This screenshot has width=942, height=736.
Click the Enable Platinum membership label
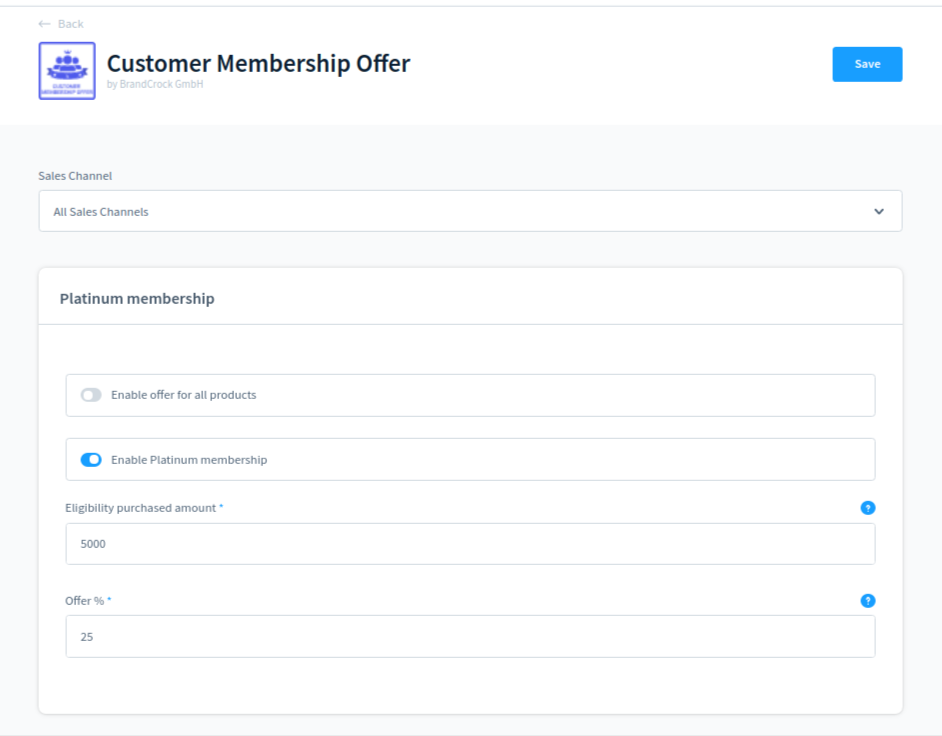click(x=189, y=460)
